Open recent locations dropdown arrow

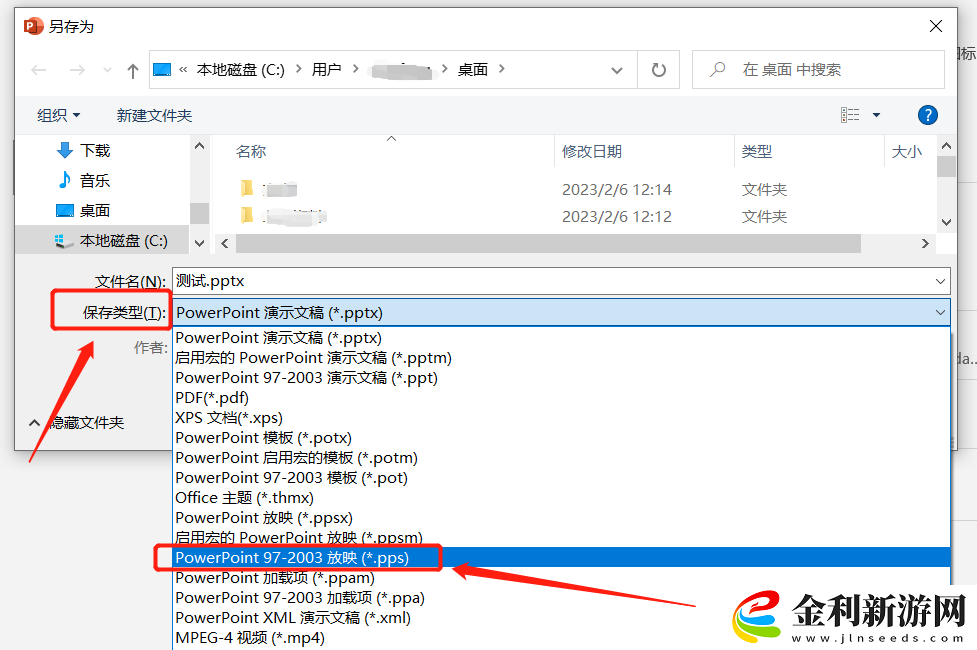[107, 70]
